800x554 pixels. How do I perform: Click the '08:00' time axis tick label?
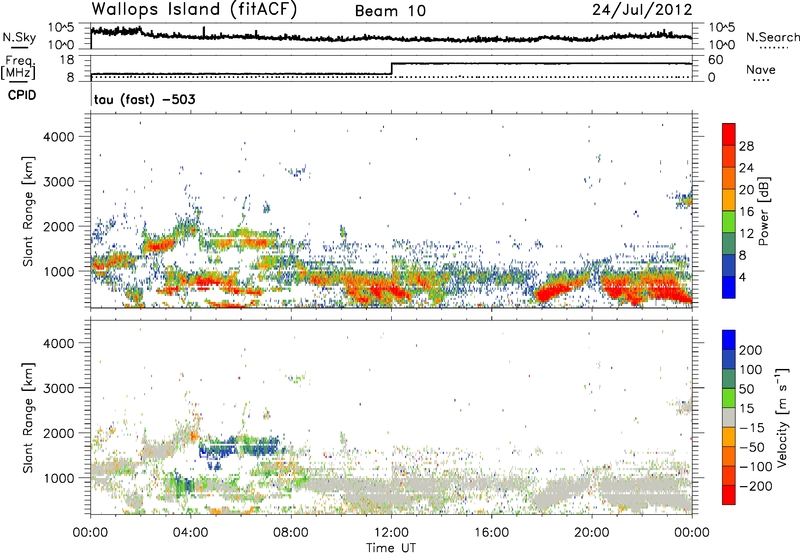point(291,533)
